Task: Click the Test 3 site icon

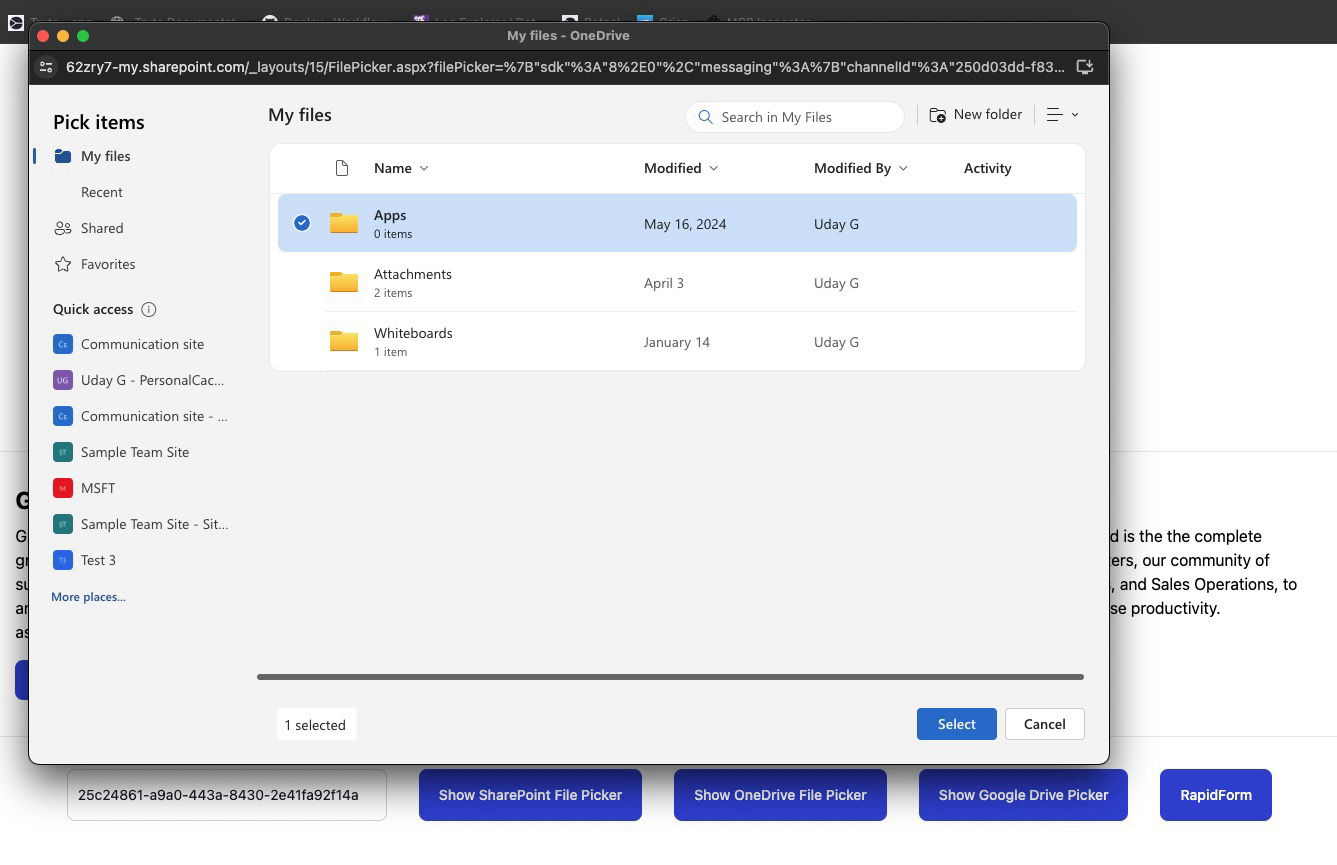Action: tap(63, 560)
